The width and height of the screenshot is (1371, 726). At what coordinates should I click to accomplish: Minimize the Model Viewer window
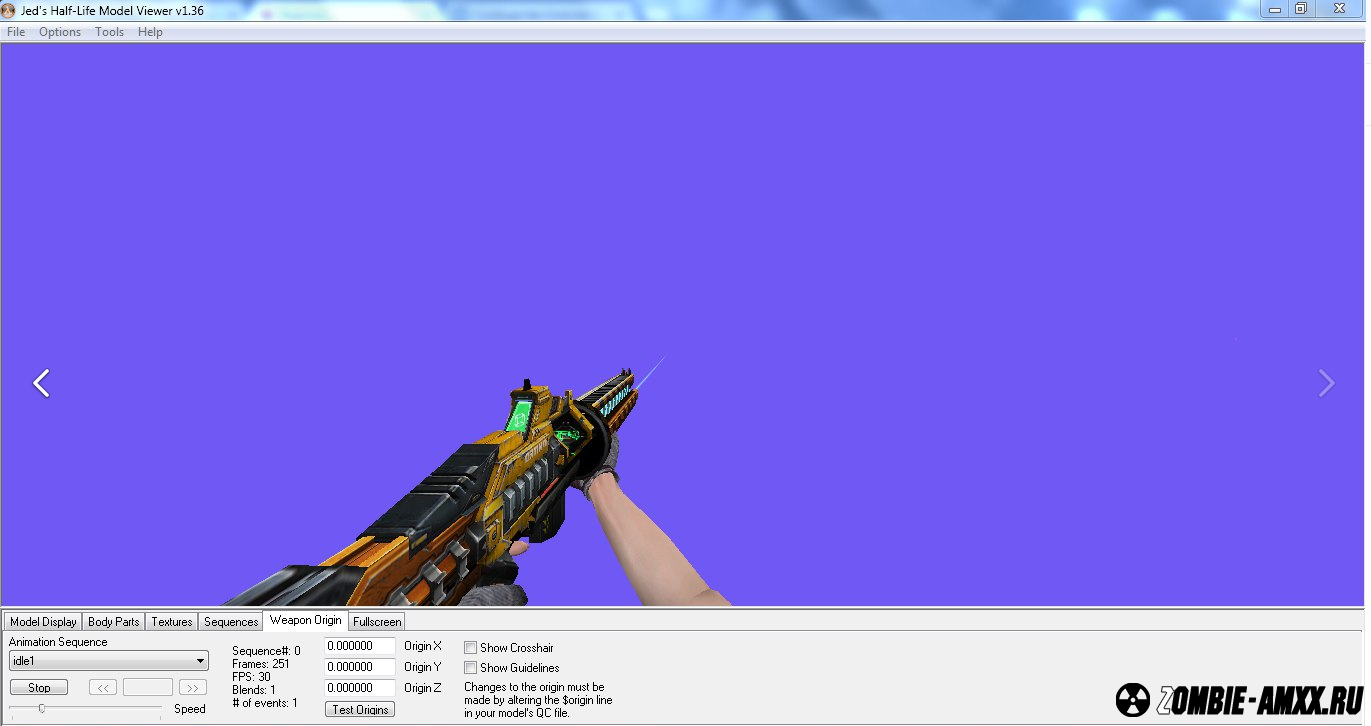point(1274,9)
